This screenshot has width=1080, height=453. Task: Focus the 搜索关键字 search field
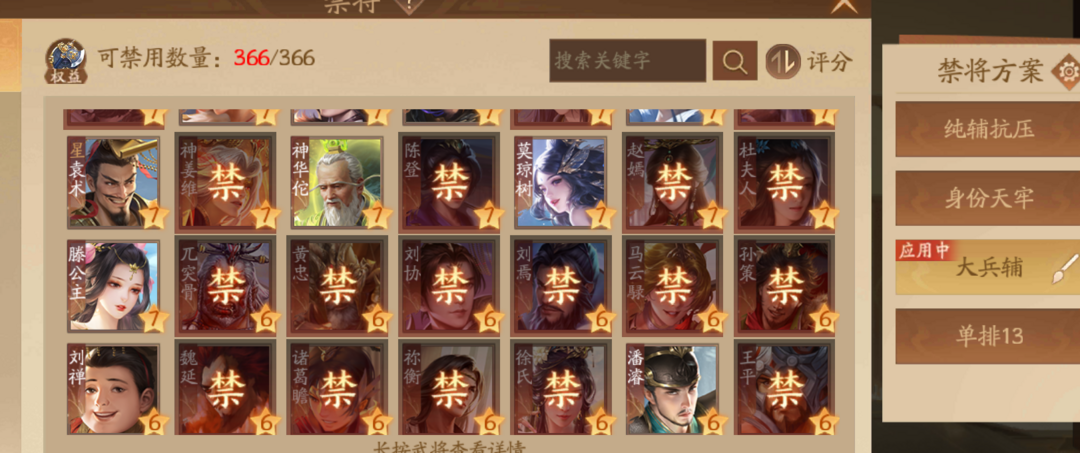pyautogui.click(x=627, y=61)
